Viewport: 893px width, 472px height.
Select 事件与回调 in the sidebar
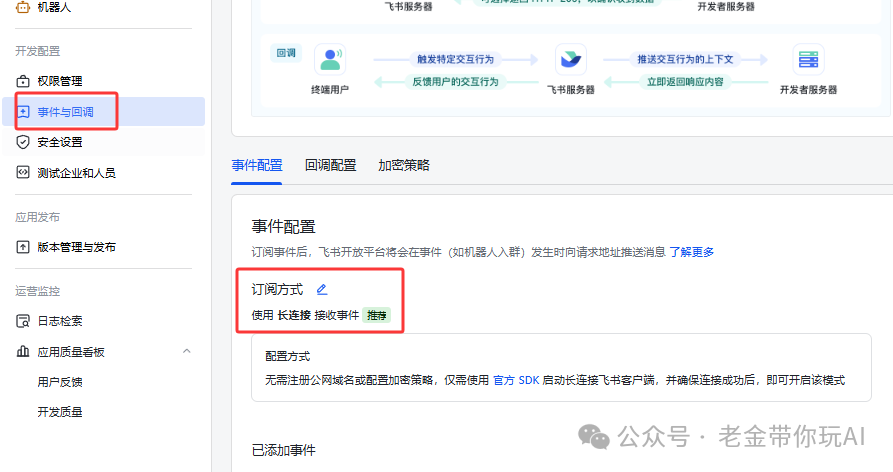click(103, 112)
